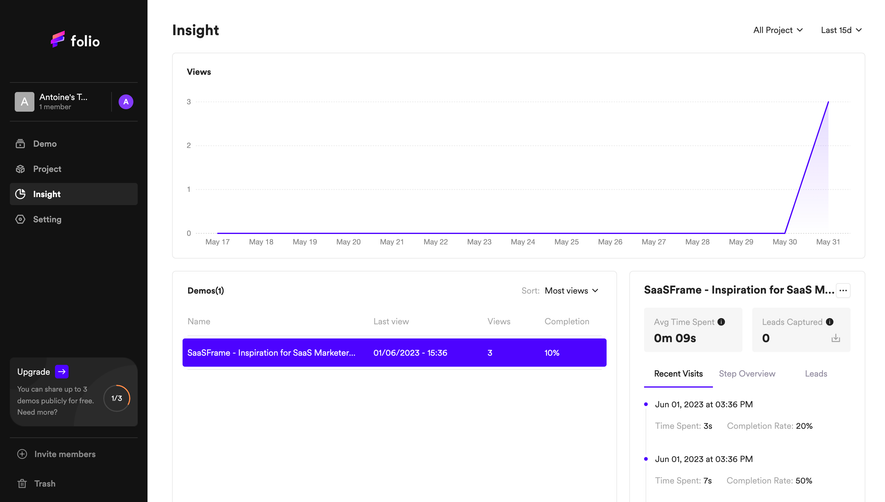Click the Demo sidebar icon
Viewport: 885px width, 502px height.
pos(20,143)
